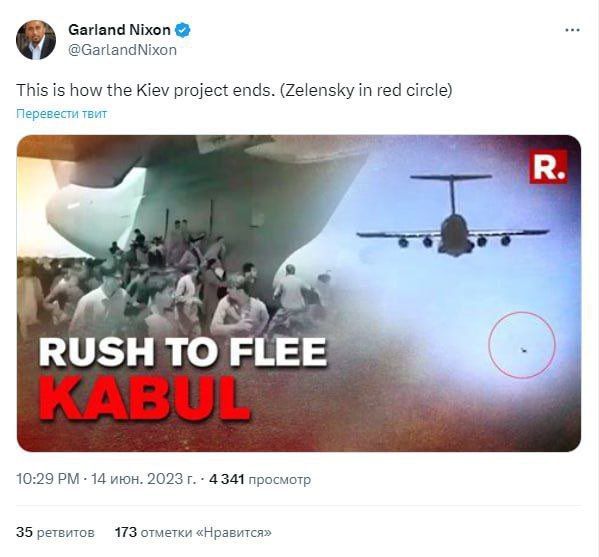599x557 pixels.
Task: Click the red circle in the image
Action: click(522, 345)
